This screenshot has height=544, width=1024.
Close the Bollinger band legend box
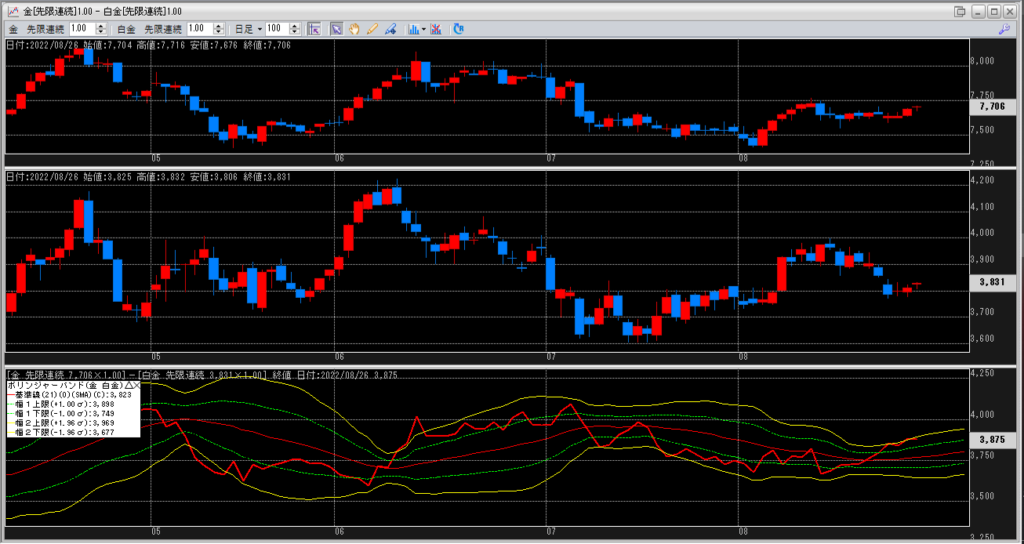coord(137,384)
